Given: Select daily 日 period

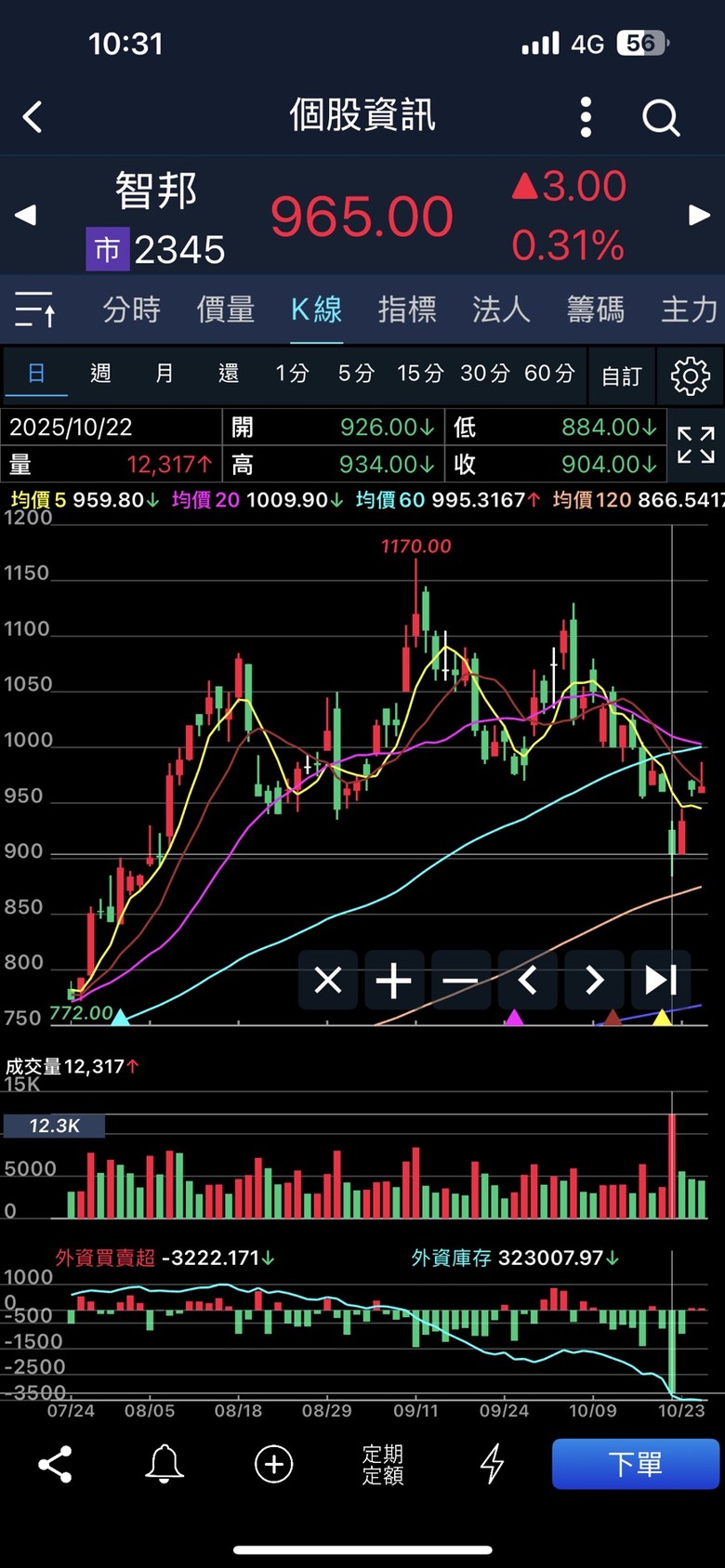Looking at the screenshot, I should pos(36,374).
